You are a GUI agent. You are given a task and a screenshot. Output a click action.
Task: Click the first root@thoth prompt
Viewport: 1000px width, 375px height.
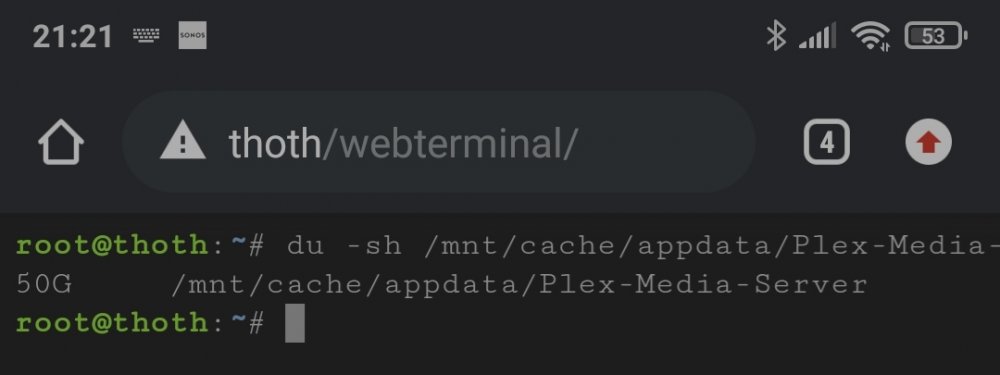coord(112,246)
